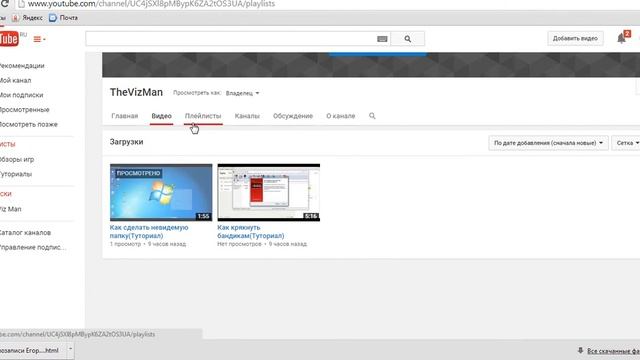Open the Обсуждение tab
Screen dimensions: 640x360
tap(293, 116)
